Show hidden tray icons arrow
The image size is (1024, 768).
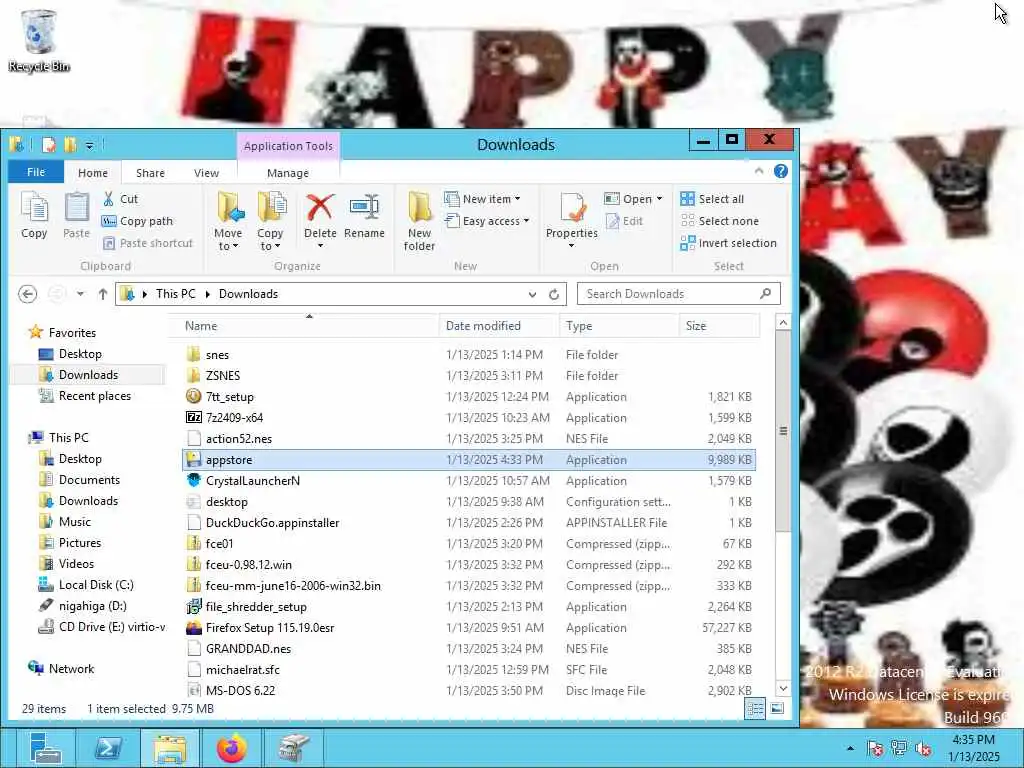point(850,748)
